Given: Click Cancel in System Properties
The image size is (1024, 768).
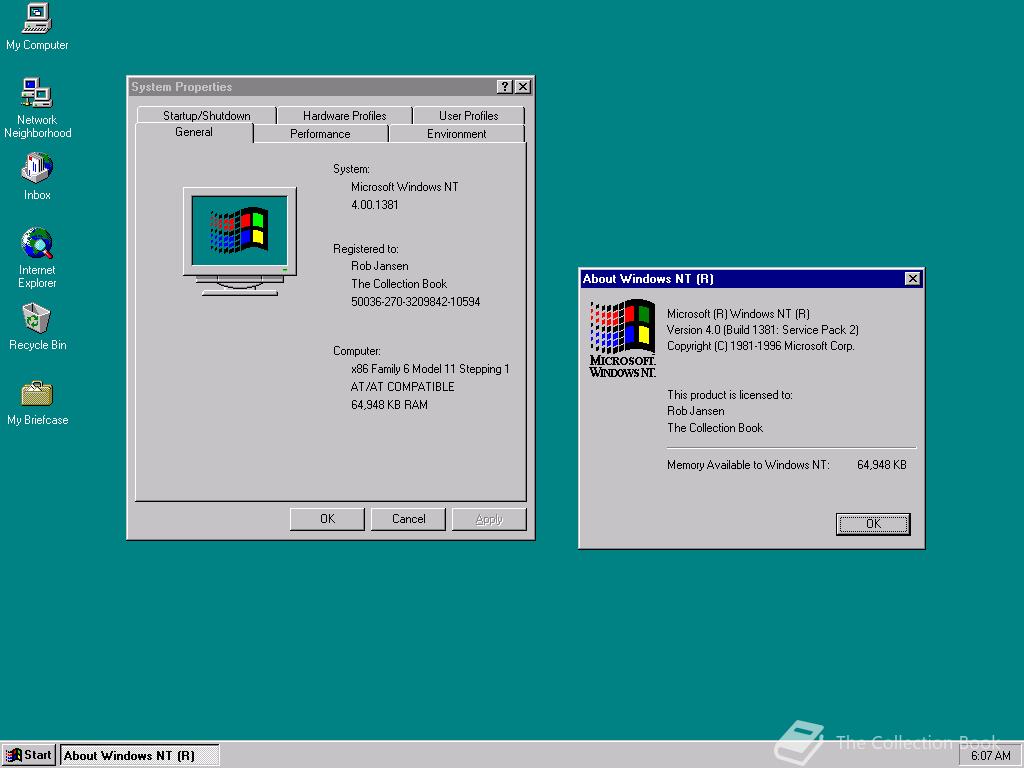Looking at the screenshot, I should pyautogui.click(x=408, y=519).
